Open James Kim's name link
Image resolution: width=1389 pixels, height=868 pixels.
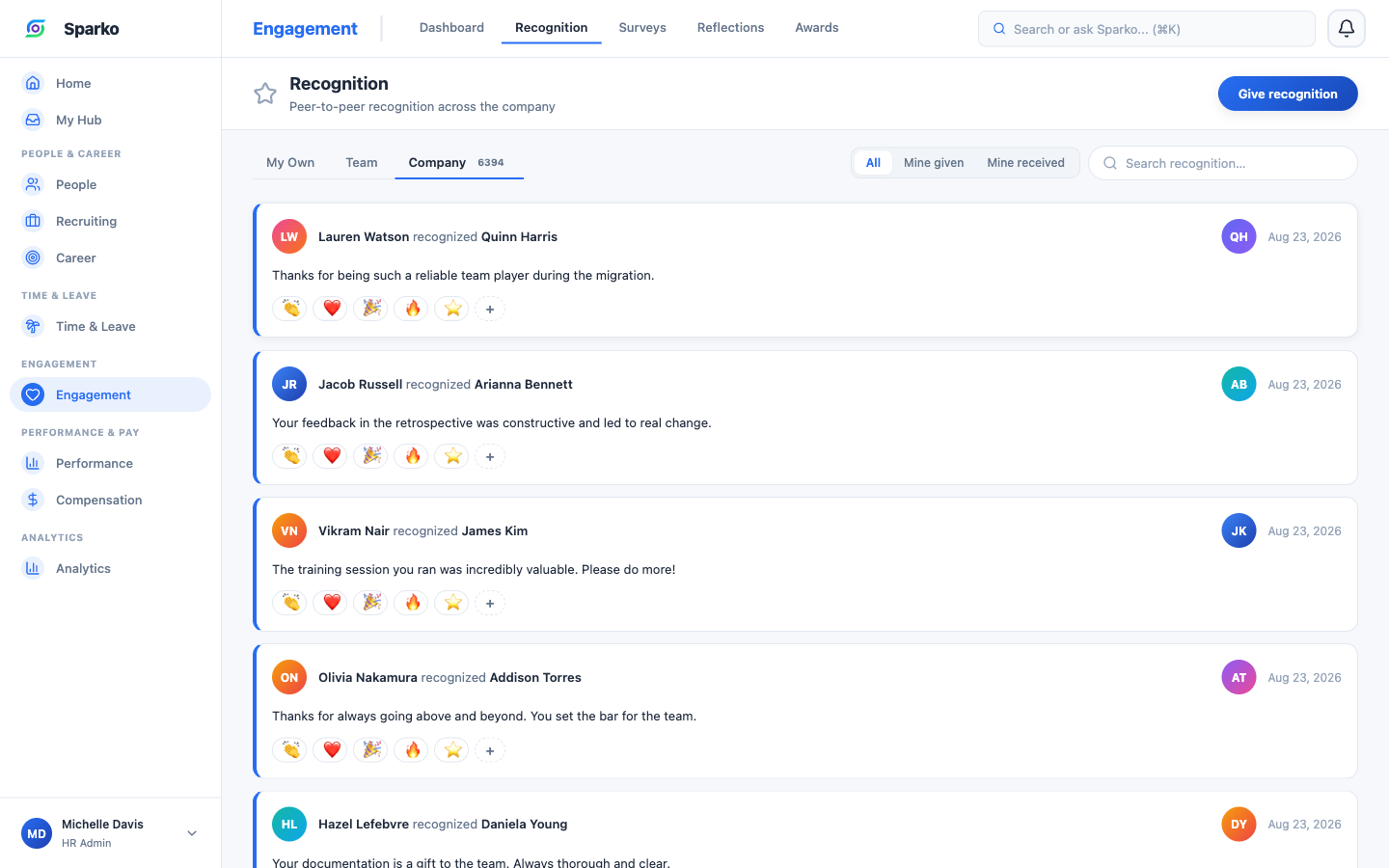click(495, 530)
